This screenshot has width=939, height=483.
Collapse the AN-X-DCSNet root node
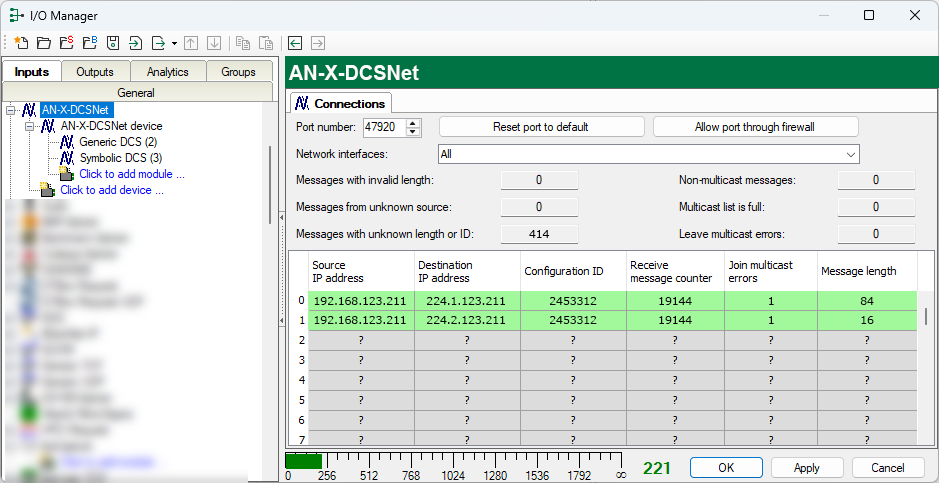coord(11,110)
